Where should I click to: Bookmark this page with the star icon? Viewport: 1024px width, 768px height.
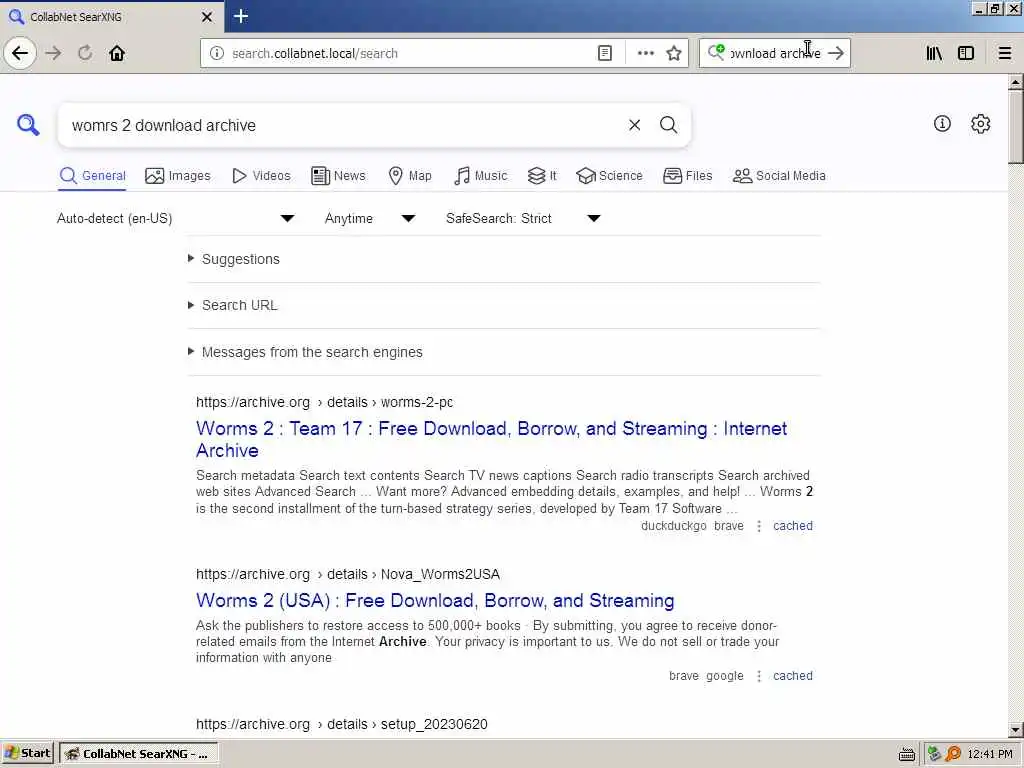pos(674,54)
